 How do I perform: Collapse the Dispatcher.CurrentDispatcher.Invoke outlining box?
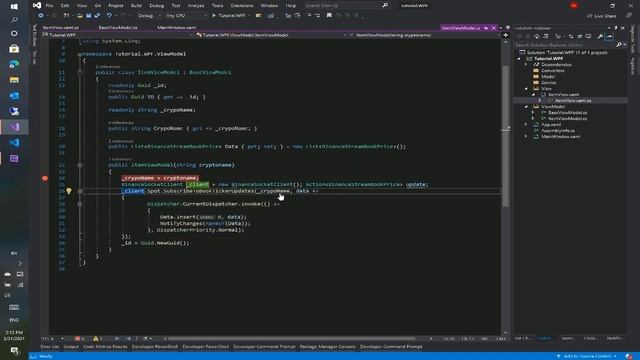coord(80,204)
